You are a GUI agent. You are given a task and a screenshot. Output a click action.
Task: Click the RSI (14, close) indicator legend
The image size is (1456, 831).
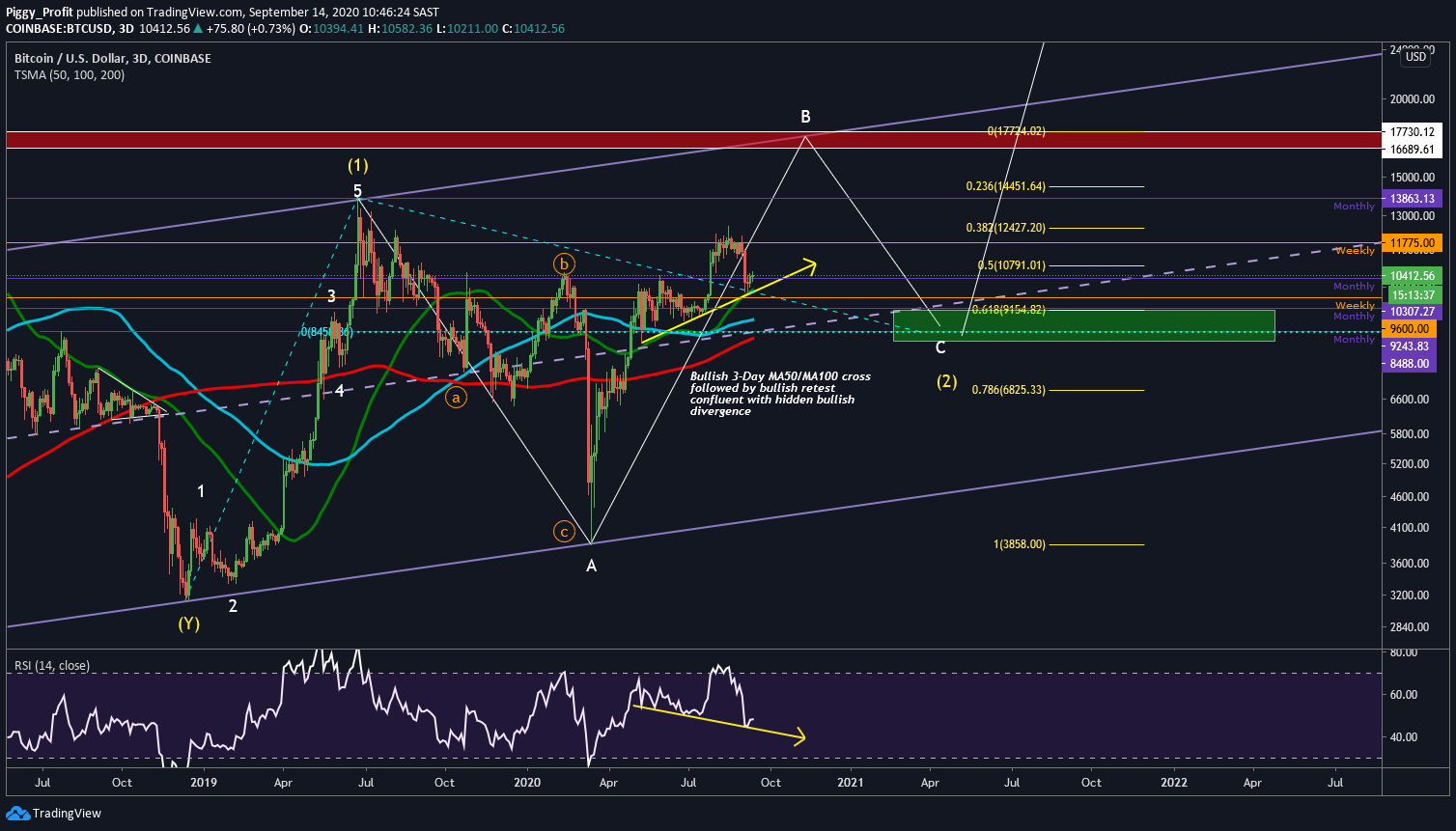click(x=51, y=666)
